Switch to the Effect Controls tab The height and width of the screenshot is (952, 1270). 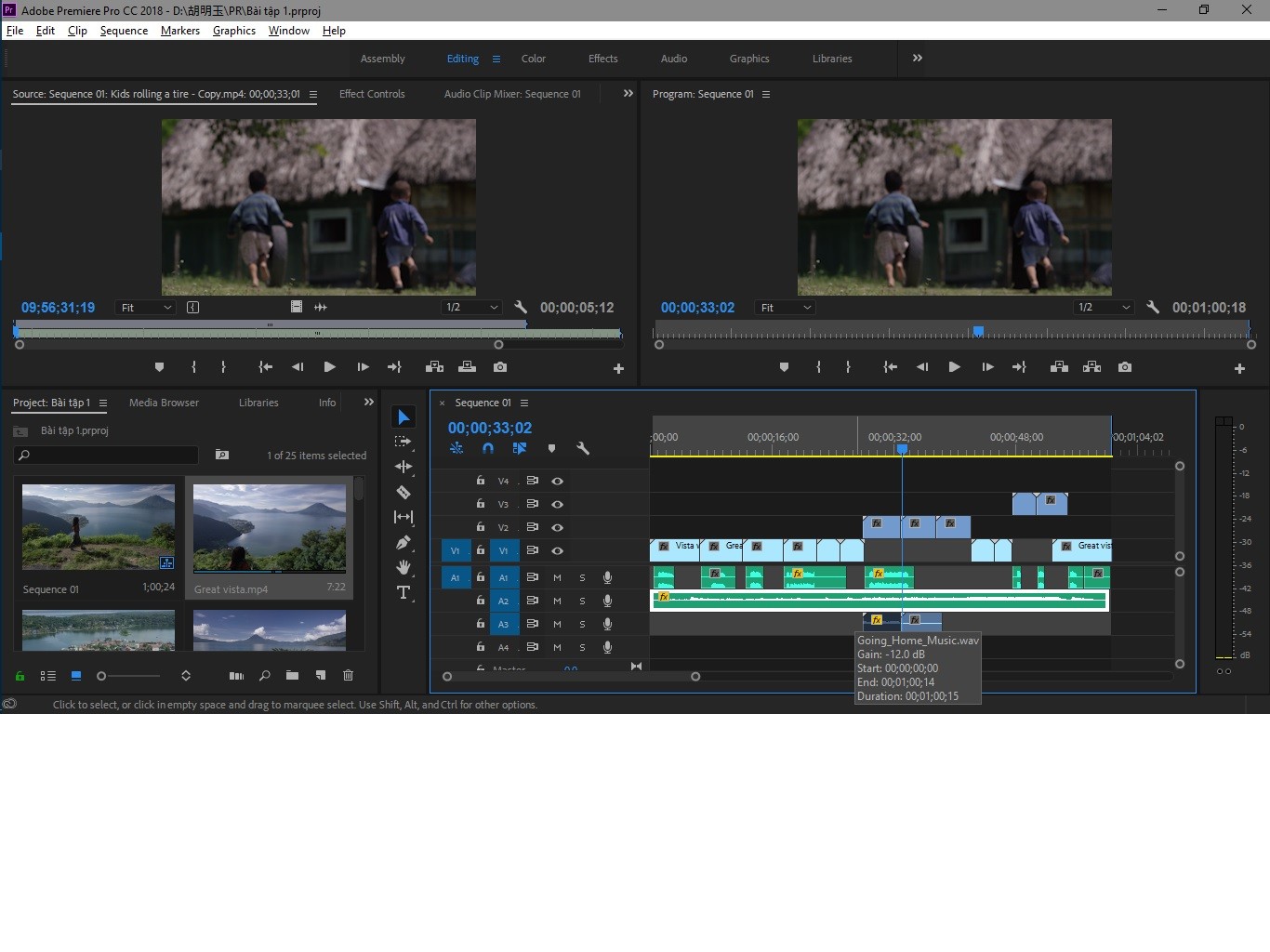coord(372,94)
